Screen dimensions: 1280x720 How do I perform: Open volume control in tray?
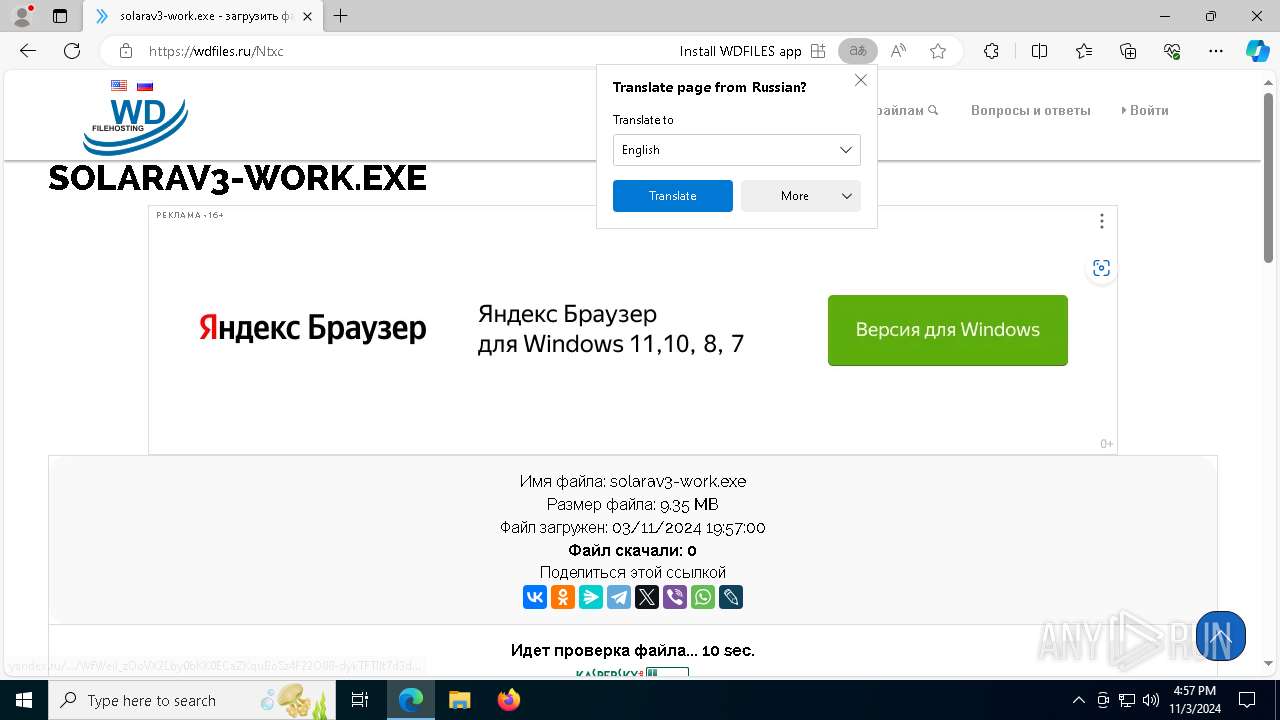click(x=1150, y=700)
